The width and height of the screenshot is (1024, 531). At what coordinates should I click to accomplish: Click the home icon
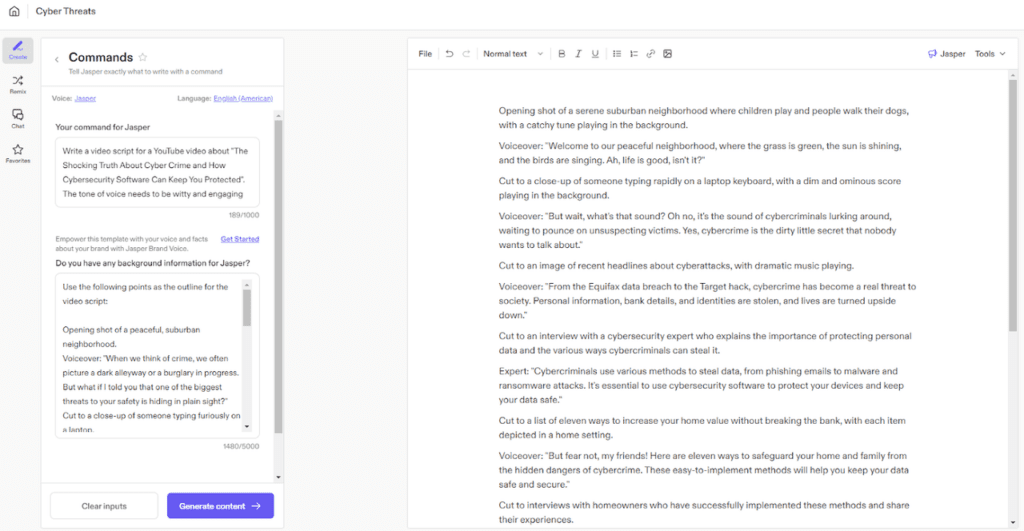click(14, 12)
